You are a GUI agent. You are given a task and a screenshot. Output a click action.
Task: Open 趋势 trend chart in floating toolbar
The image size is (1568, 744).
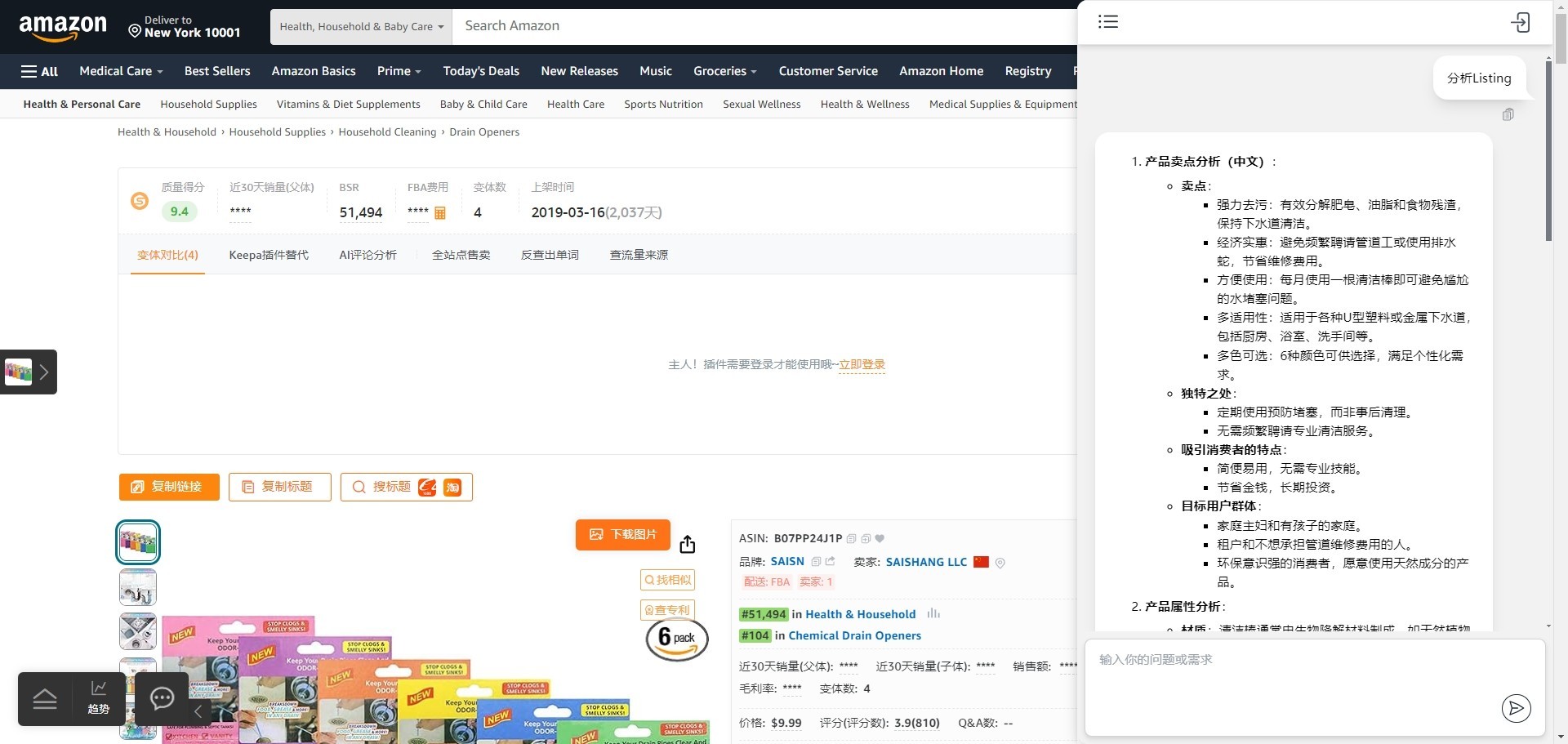coord(99,698)
